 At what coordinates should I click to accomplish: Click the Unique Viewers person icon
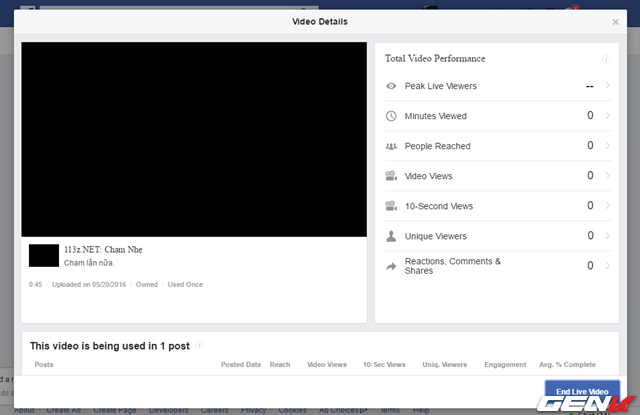[391, 236]
